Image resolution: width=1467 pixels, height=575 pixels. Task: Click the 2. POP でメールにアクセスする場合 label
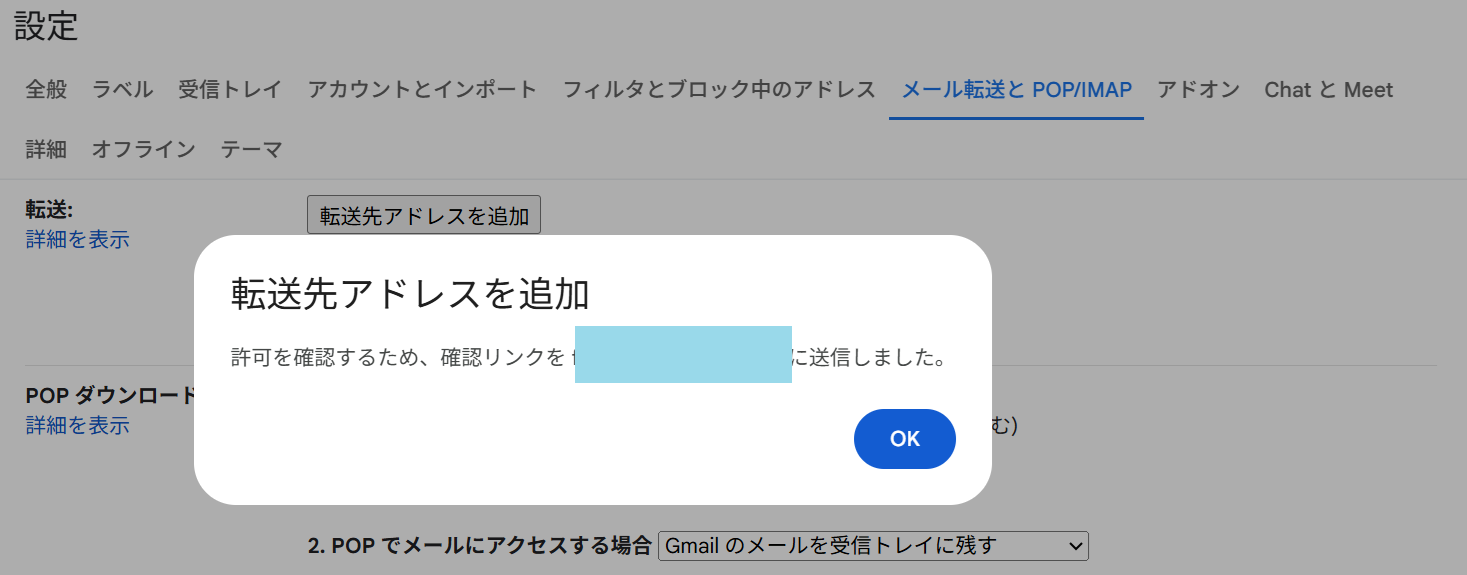tap(479, 546)
